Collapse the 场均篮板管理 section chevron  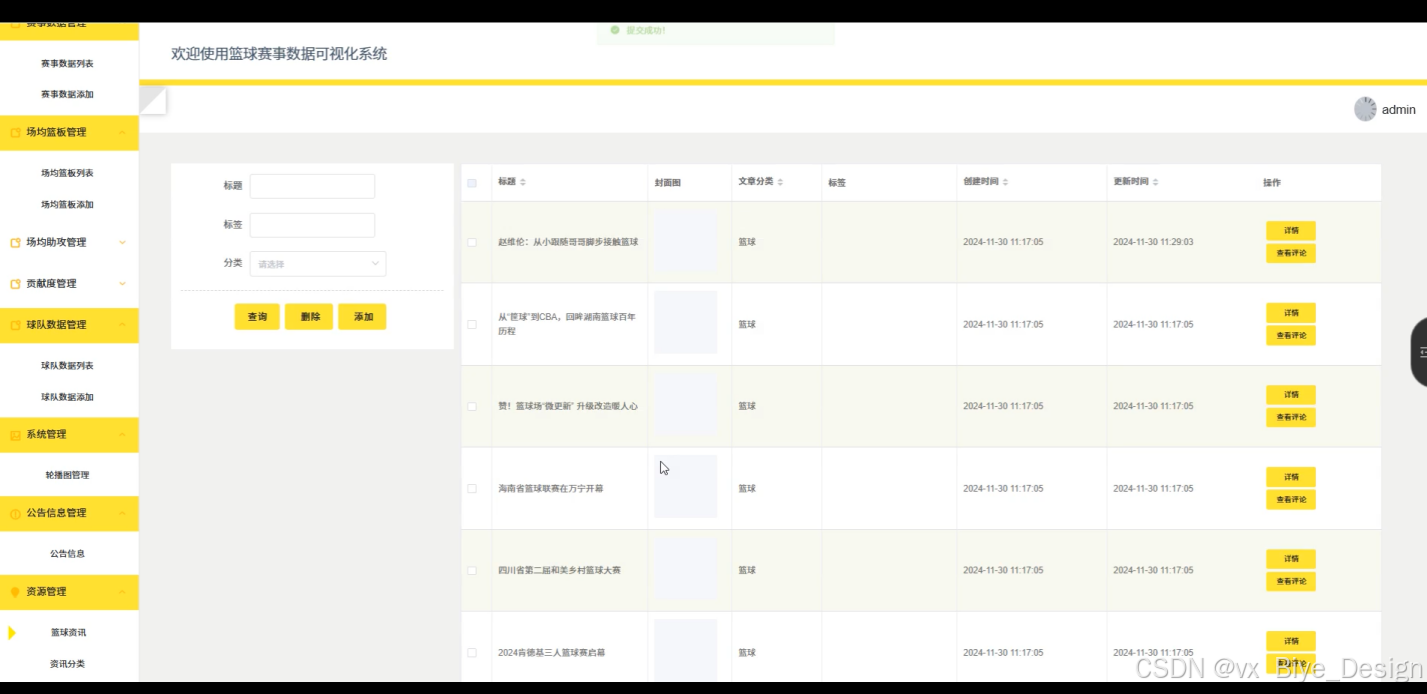click(122, 132)
